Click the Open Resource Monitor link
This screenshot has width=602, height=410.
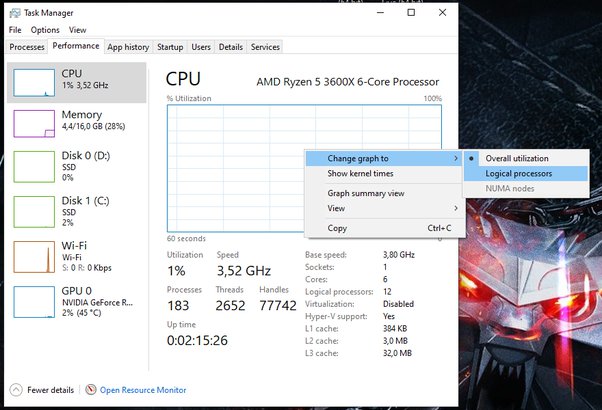[142, 390]
